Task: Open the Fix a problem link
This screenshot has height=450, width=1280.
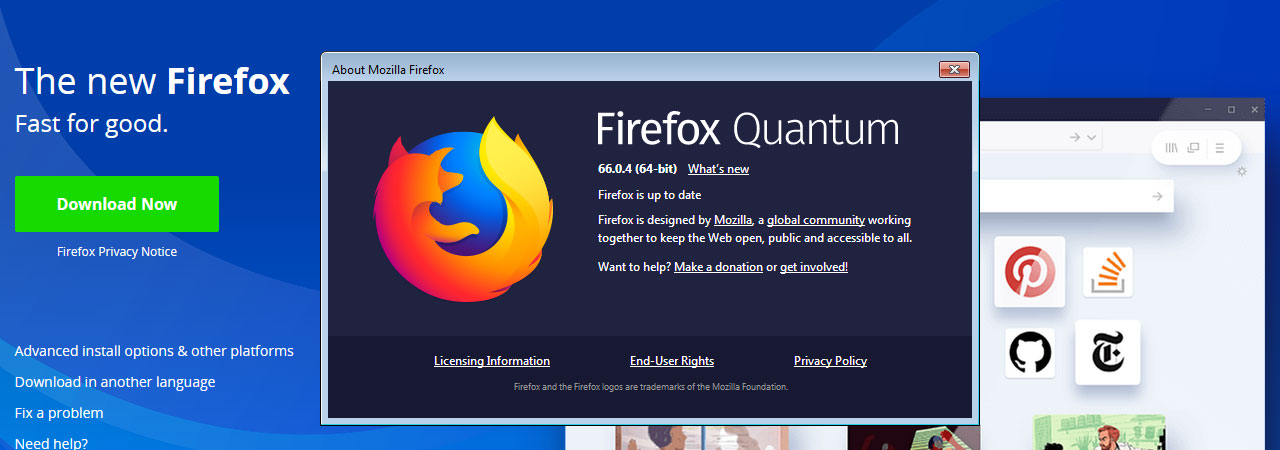Action: (x=59, y=413)
